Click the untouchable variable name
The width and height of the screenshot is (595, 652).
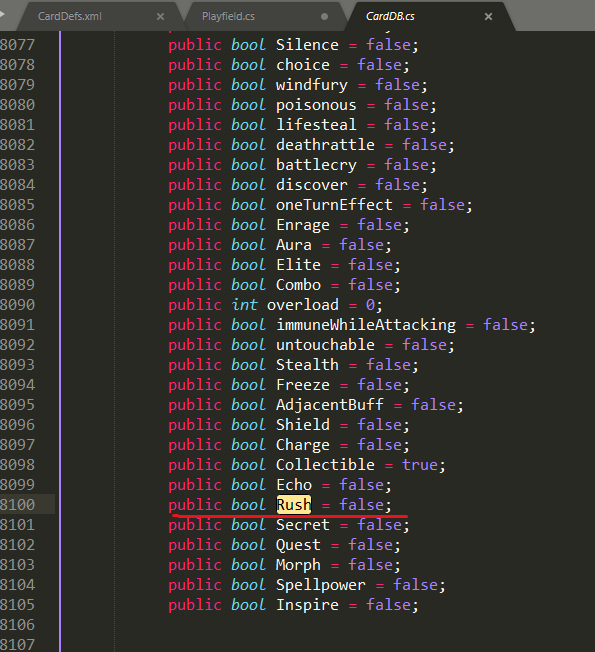pyautogui.click(x=325, y=345)
